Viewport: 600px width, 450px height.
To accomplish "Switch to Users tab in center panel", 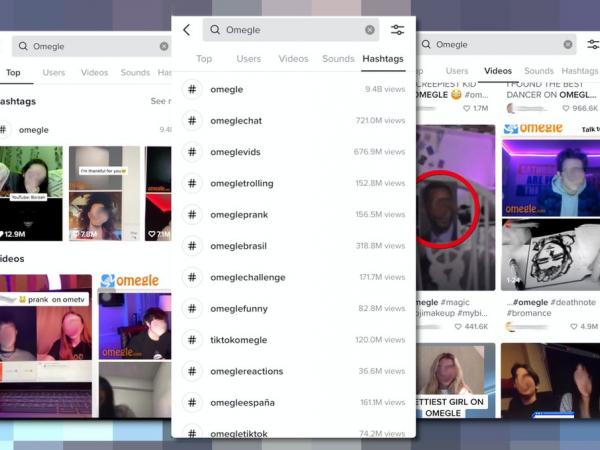I will coord(249,59).
